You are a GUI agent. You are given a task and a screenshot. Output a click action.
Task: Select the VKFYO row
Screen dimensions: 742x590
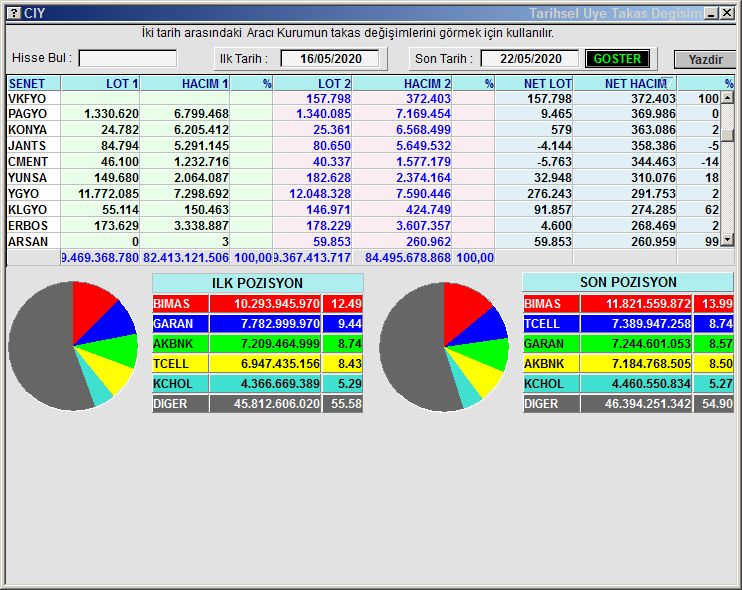click(x=363, y=98)
